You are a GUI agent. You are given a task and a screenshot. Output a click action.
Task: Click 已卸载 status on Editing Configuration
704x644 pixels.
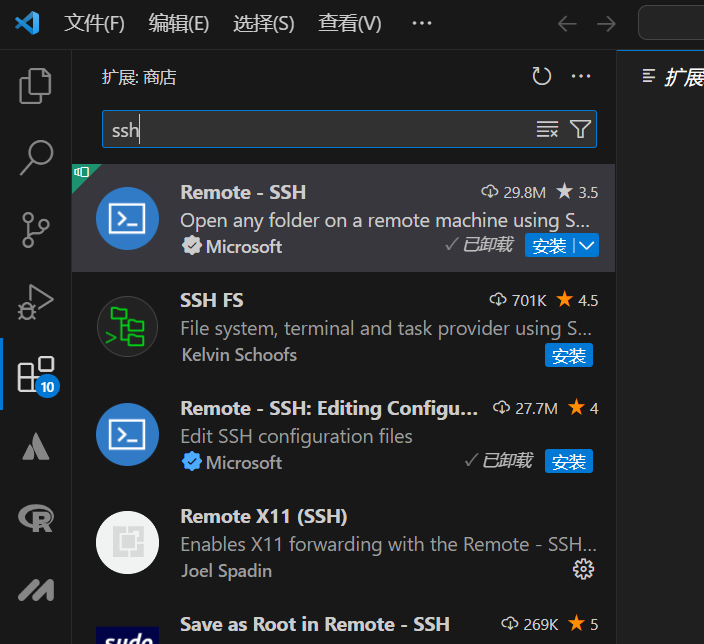click(498, 461)
